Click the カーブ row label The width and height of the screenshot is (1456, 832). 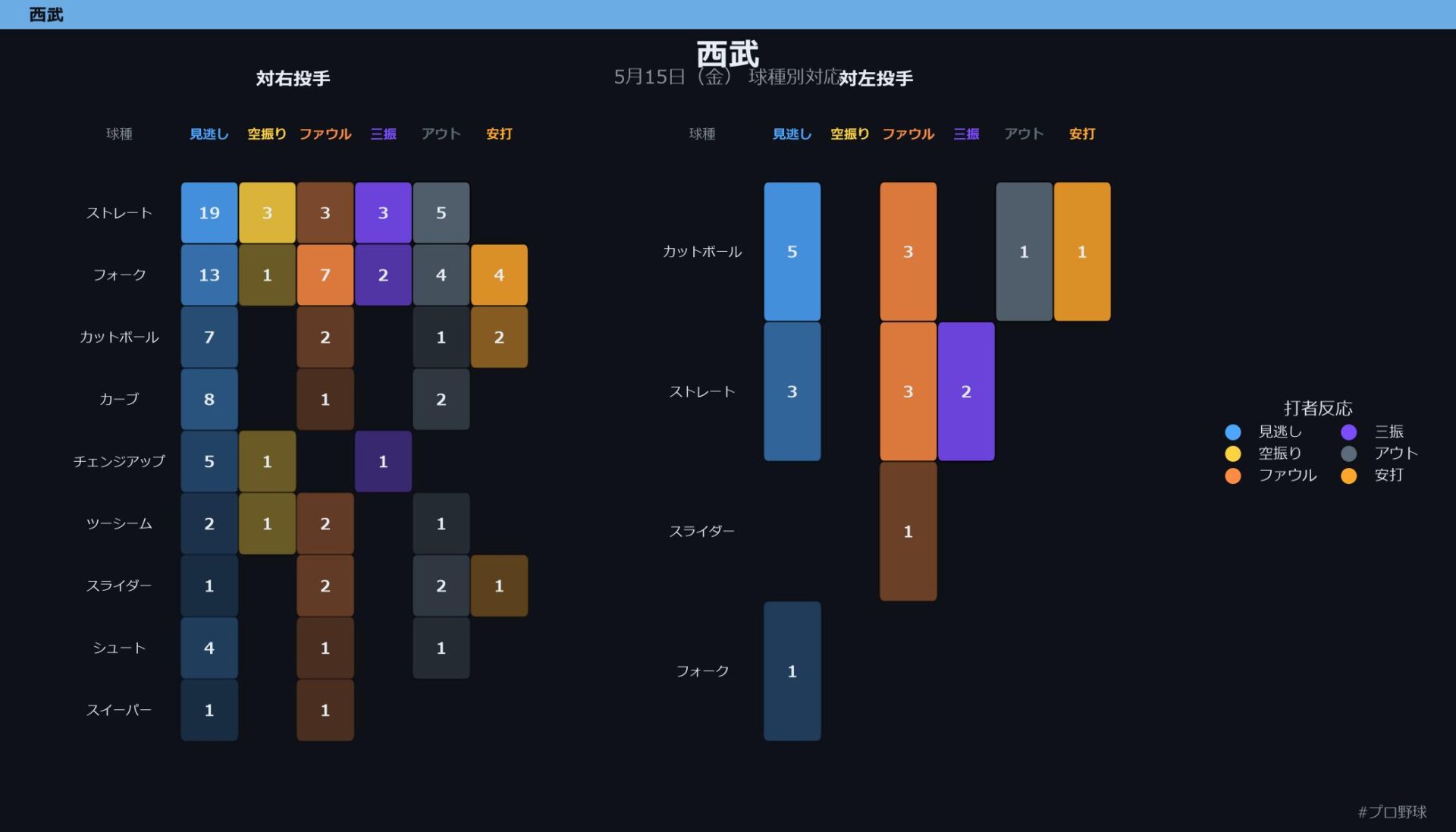tap(119, 400)
